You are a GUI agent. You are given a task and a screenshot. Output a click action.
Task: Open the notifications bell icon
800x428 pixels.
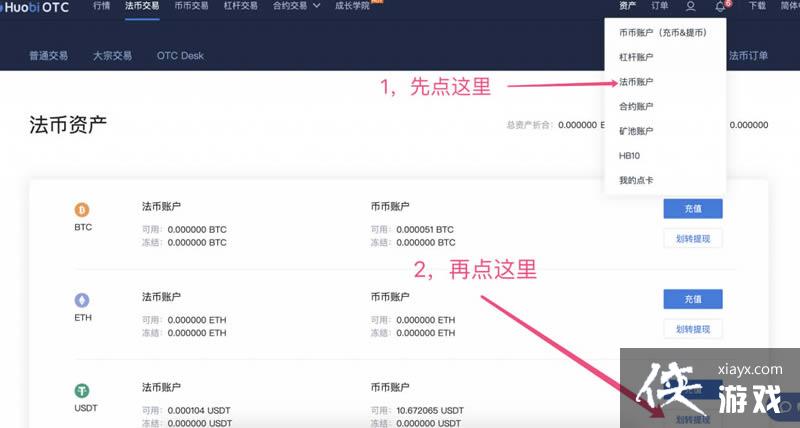click(x=720, y=7)
